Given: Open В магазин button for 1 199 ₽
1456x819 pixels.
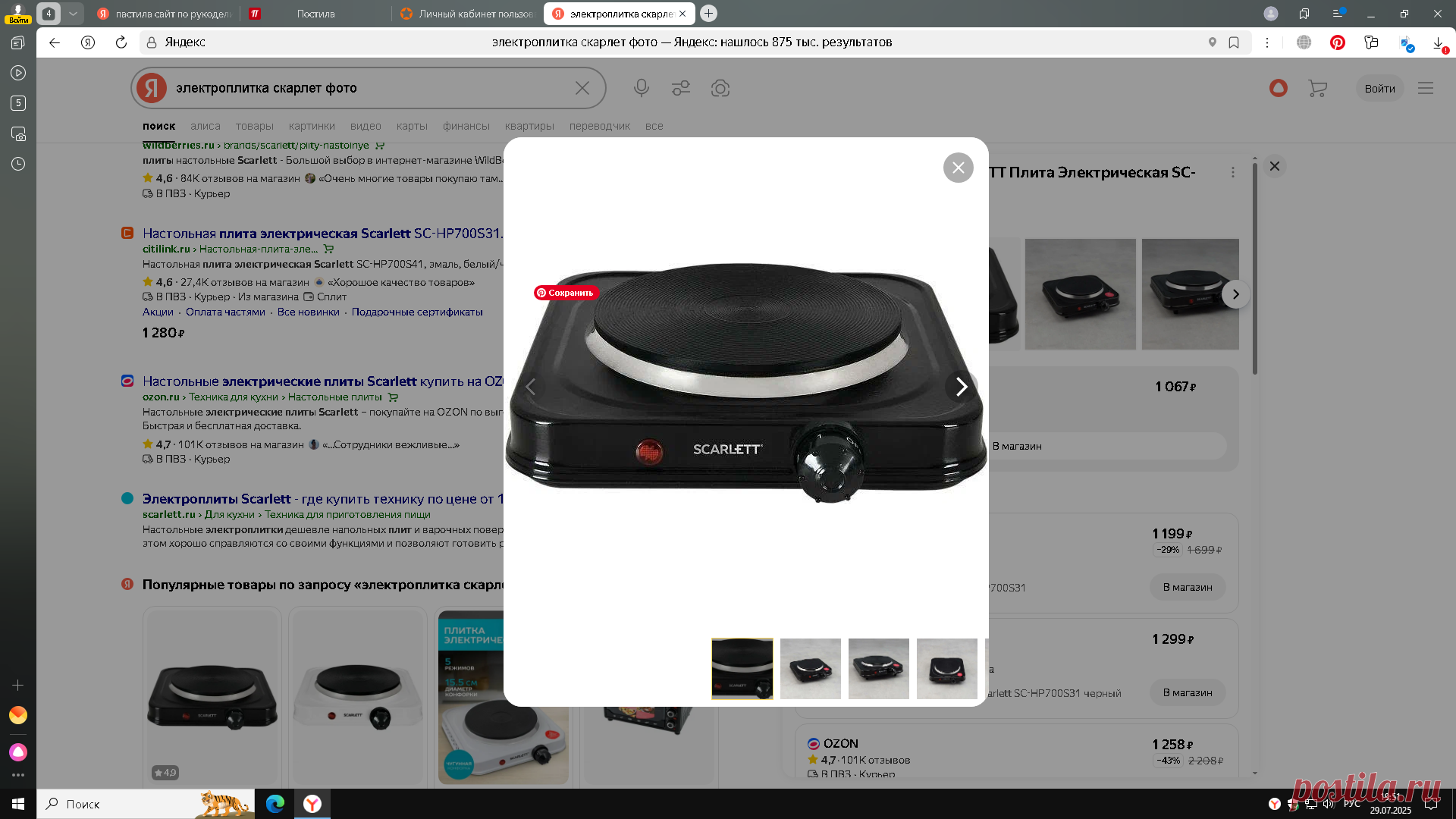Looking at the screenshot, I should pos(1188,587).
